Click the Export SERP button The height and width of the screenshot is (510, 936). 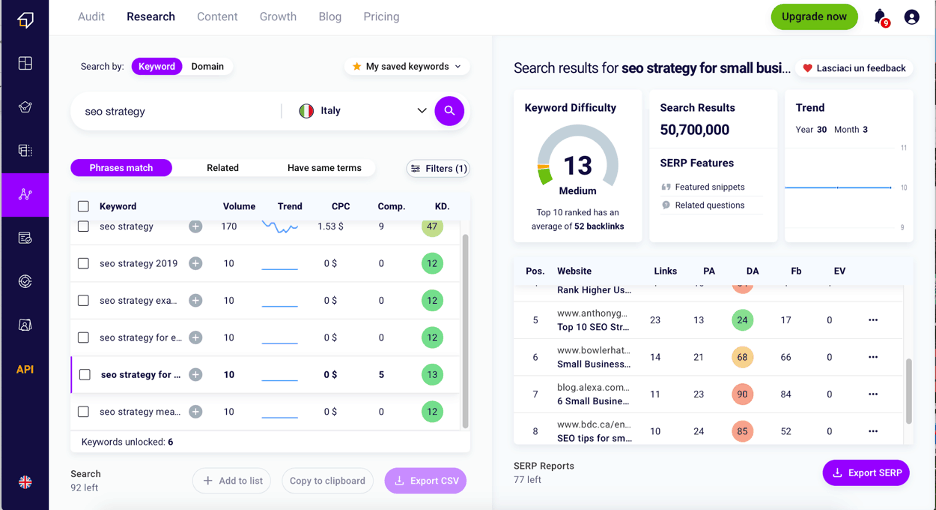(866, 473)
